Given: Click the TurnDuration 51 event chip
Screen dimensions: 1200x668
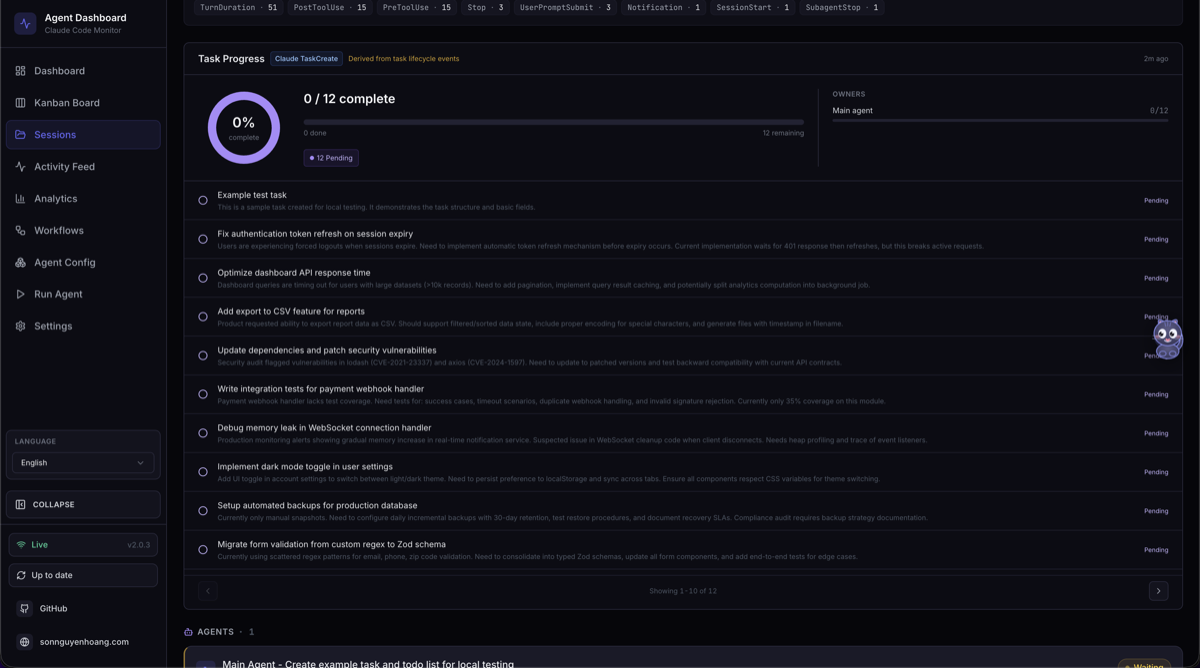Looking at the screenshot, I should click(x=238, y=7).
